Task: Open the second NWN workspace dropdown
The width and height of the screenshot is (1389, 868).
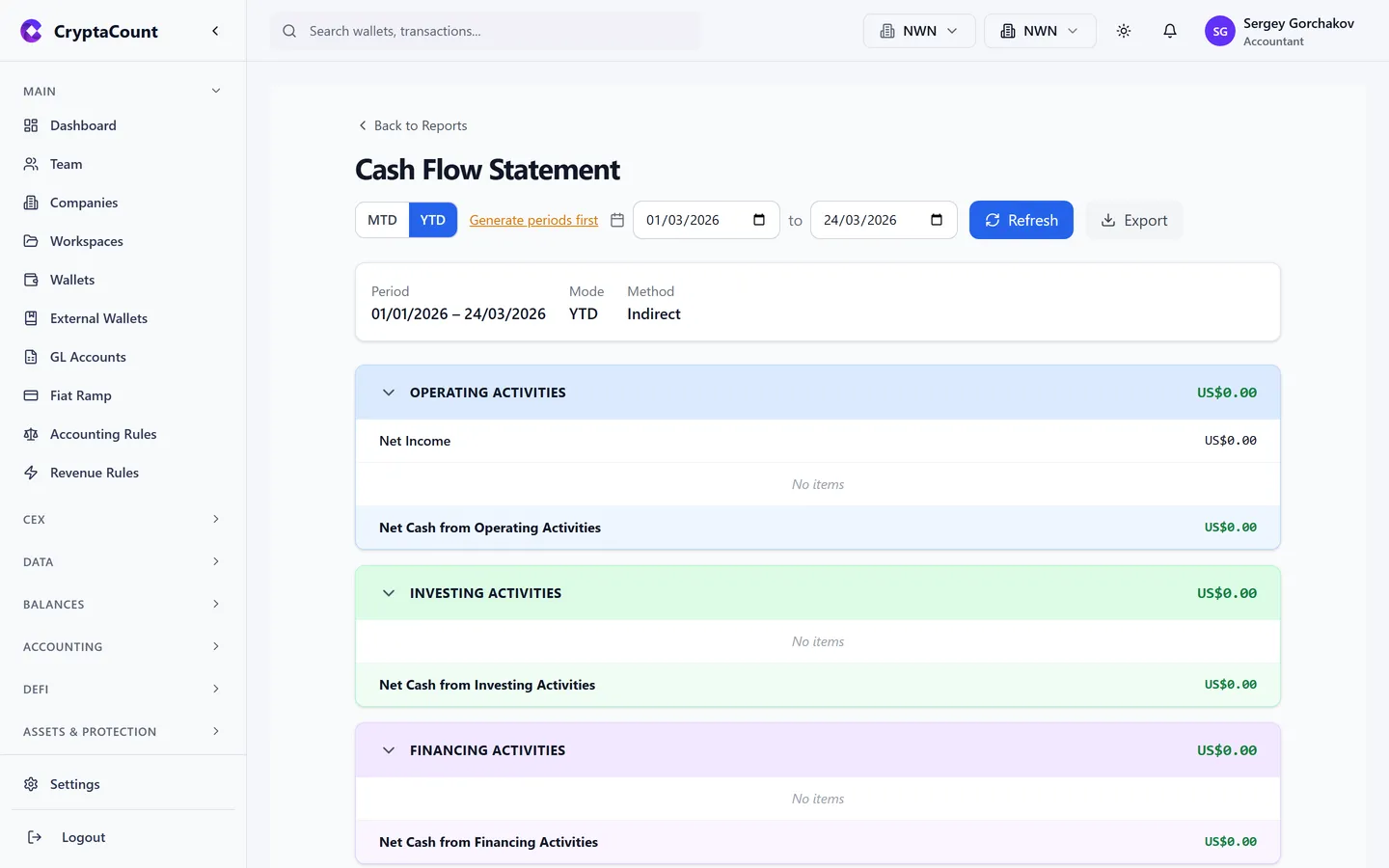Action: (1040, 31)
